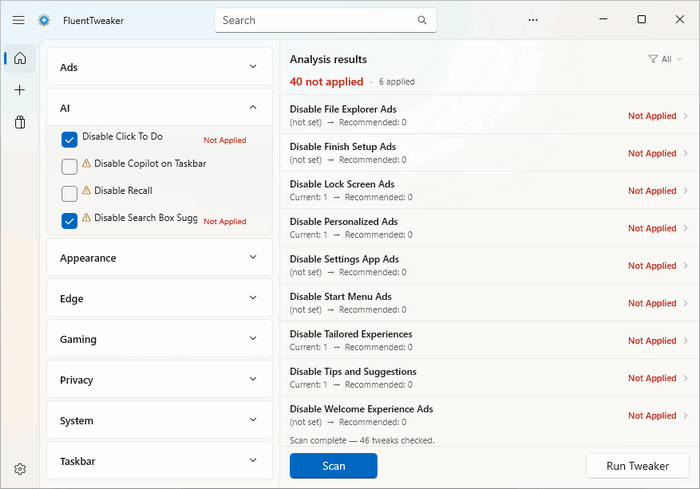Viewport: 700px width, 489px height.
Task: Select the Disable Personalized Ads result
Action: coord(489,228)
